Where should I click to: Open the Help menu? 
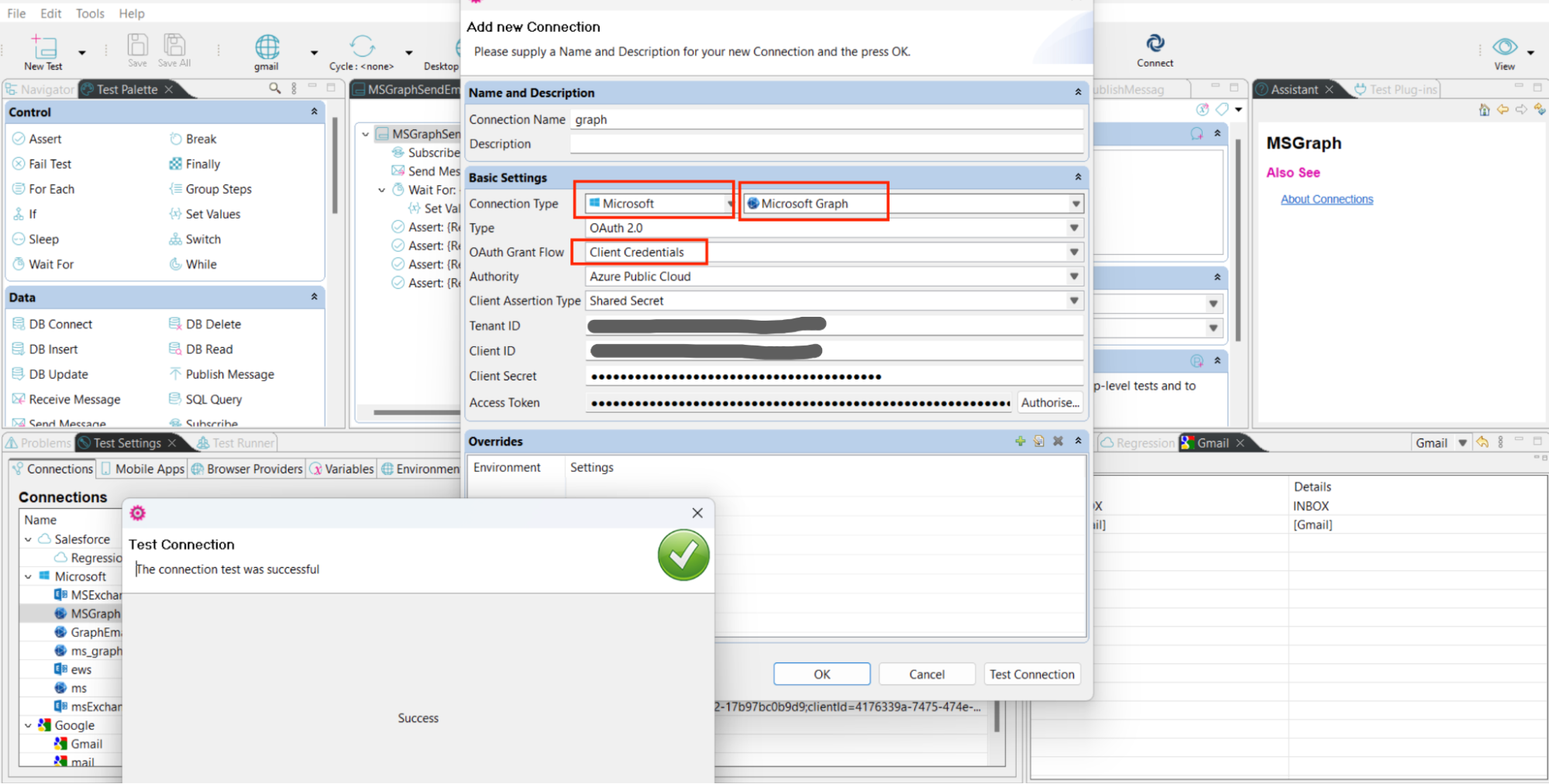[x=131, y=13]
